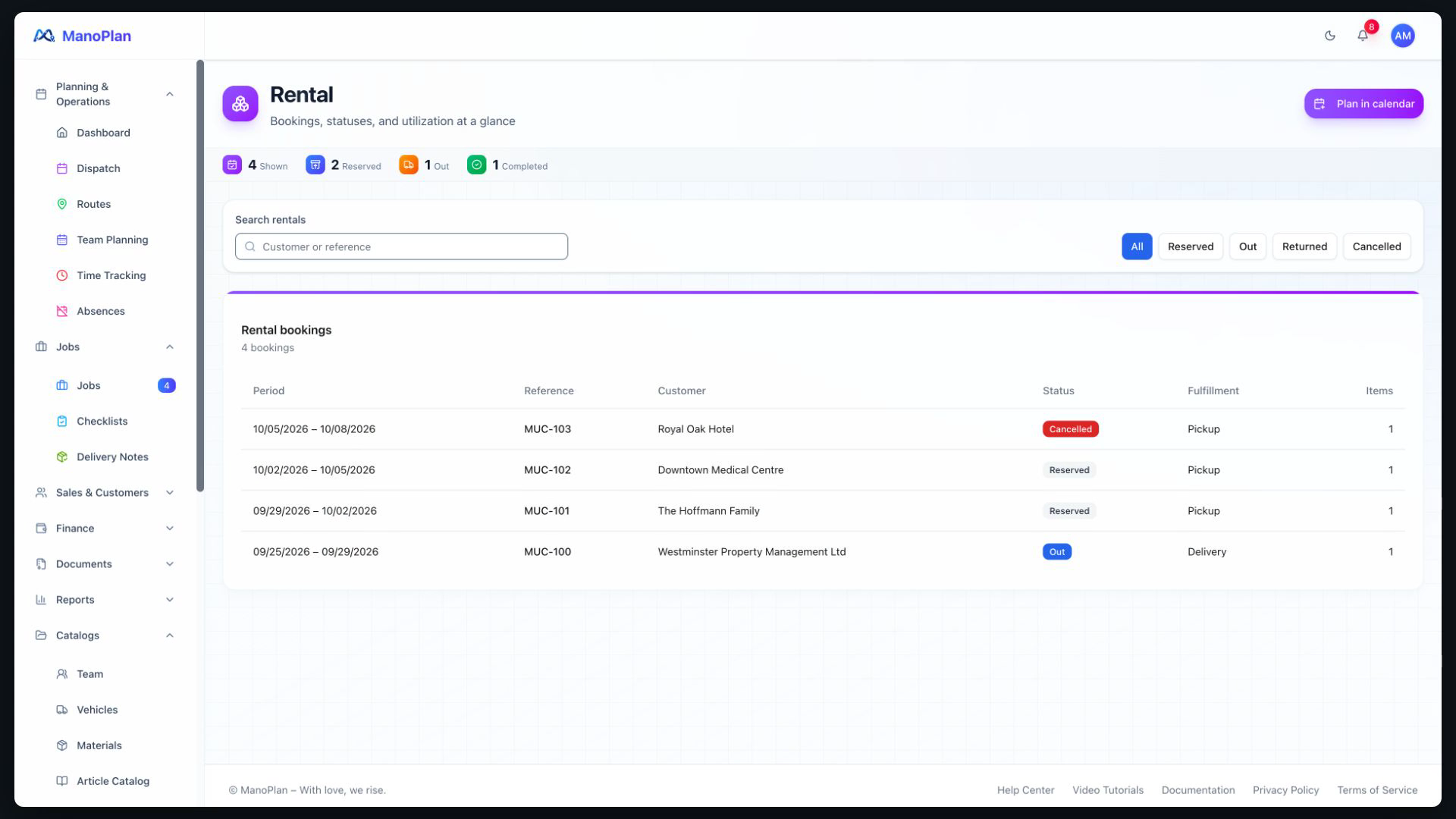1456x819 pixels.
Task: Expand the Finance section
Action: point(105,529)
